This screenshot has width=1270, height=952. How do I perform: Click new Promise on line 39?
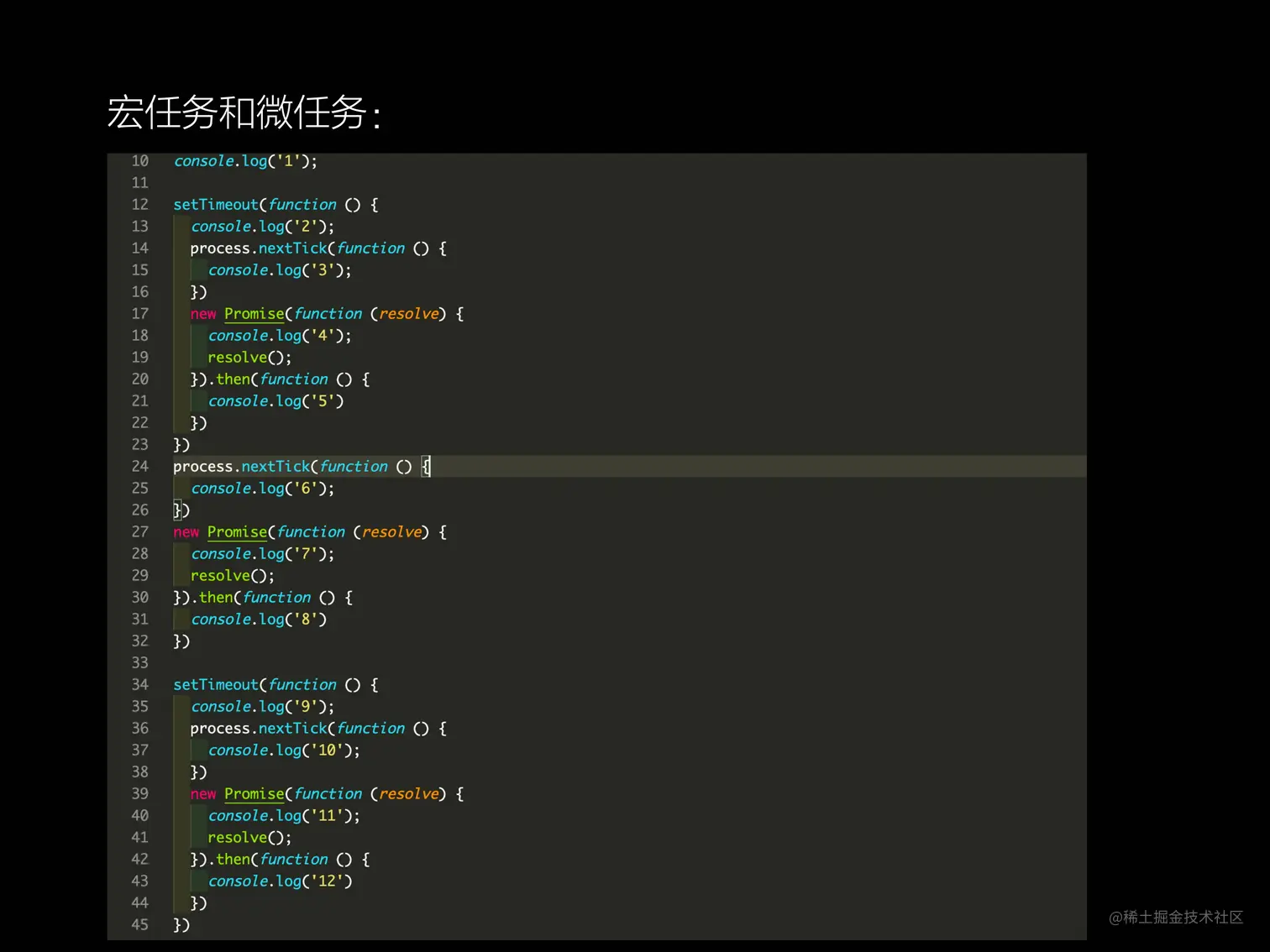[237, 794]
